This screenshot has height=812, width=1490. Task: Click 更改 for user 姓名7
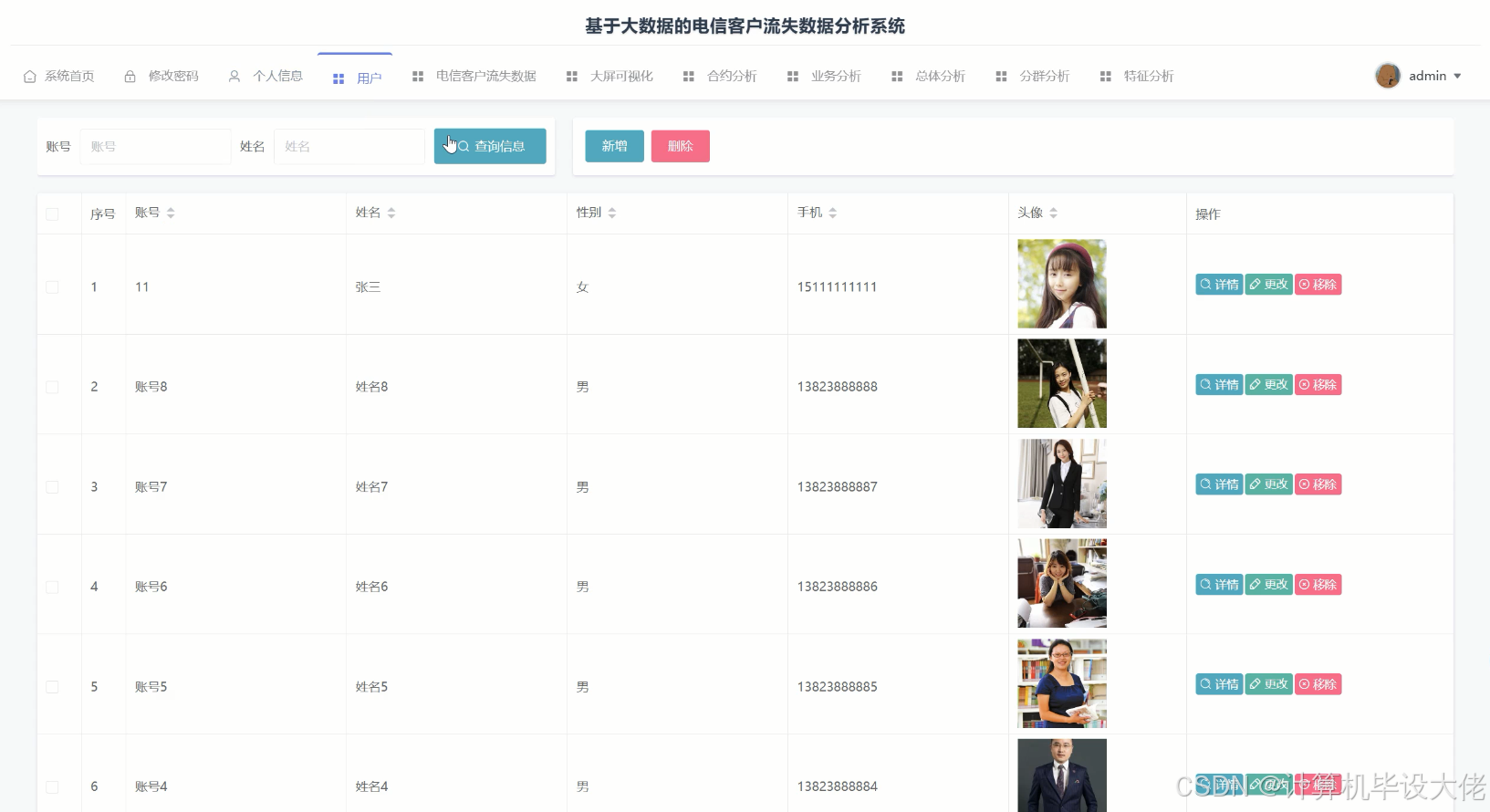1269,484
